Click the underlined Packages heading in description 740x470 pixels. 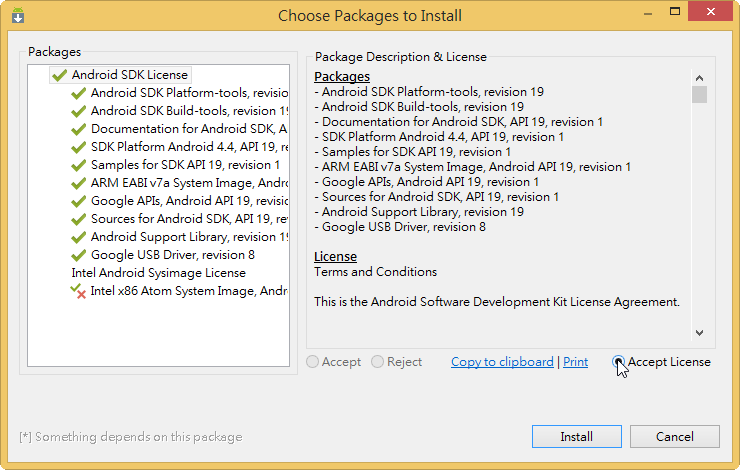(342, 76)
